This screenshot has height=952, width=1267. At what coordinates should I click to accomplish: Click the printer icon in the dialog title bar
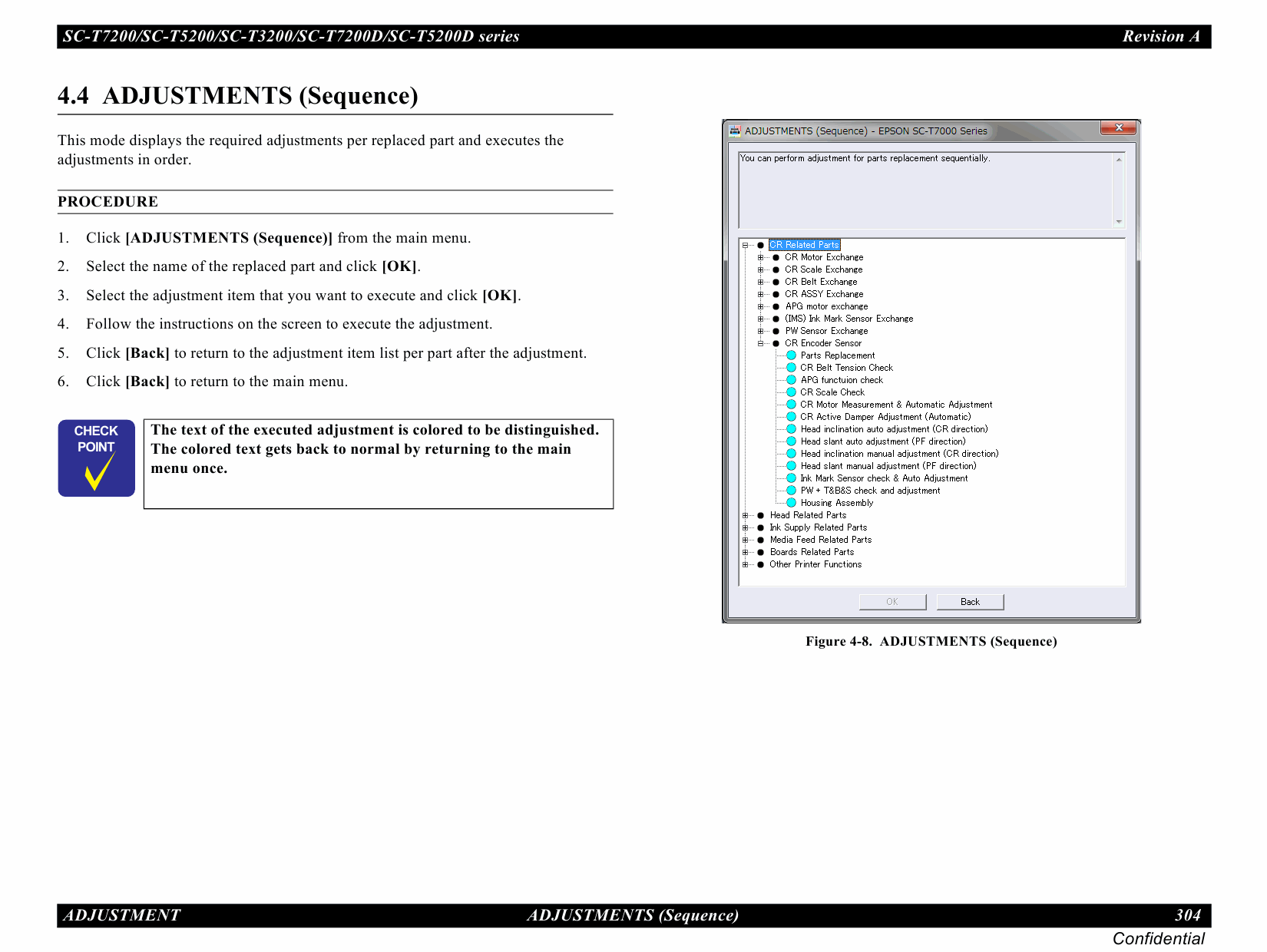tap(735, 131)
